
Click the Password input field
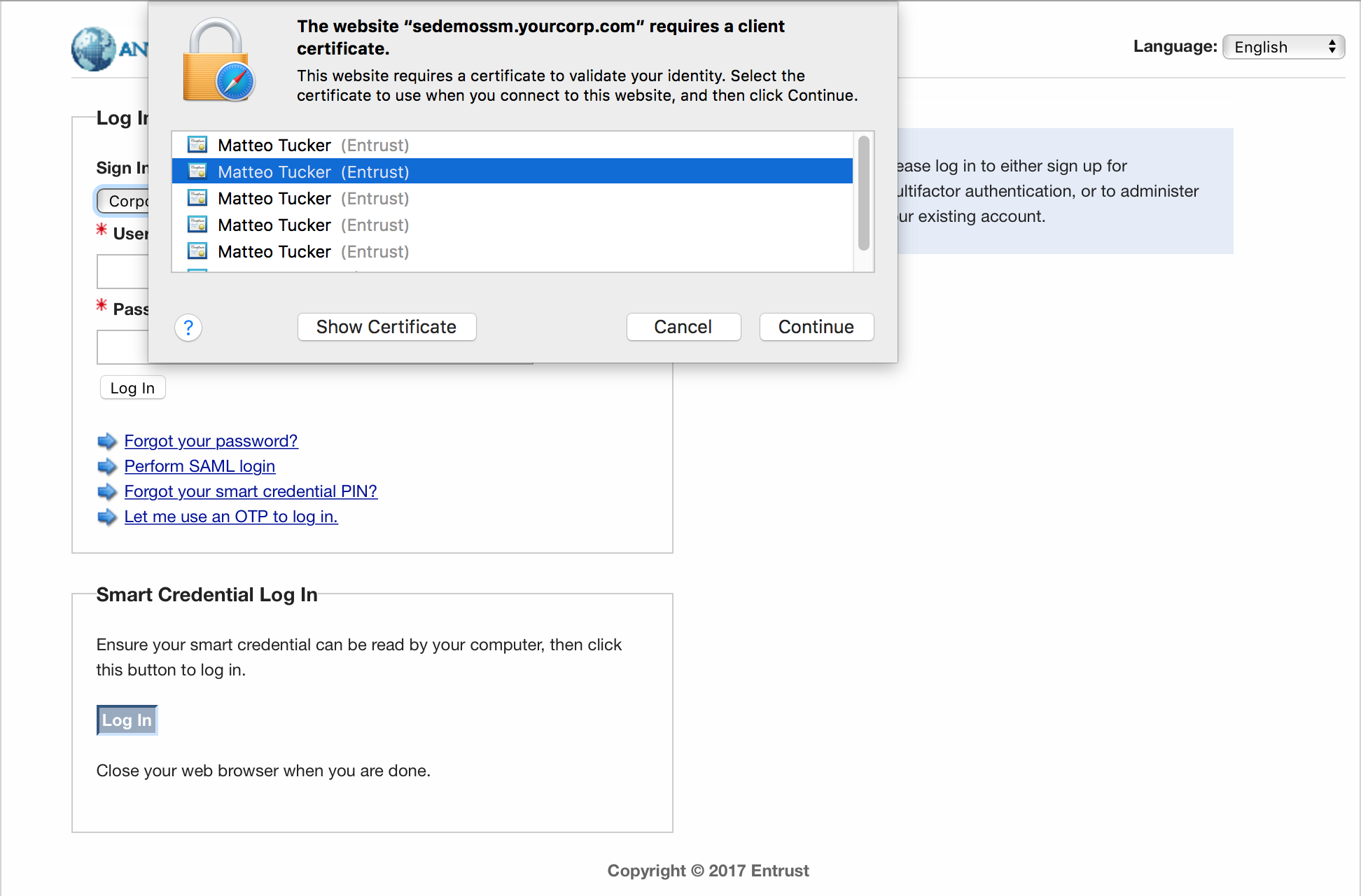(x=123, y=347)
